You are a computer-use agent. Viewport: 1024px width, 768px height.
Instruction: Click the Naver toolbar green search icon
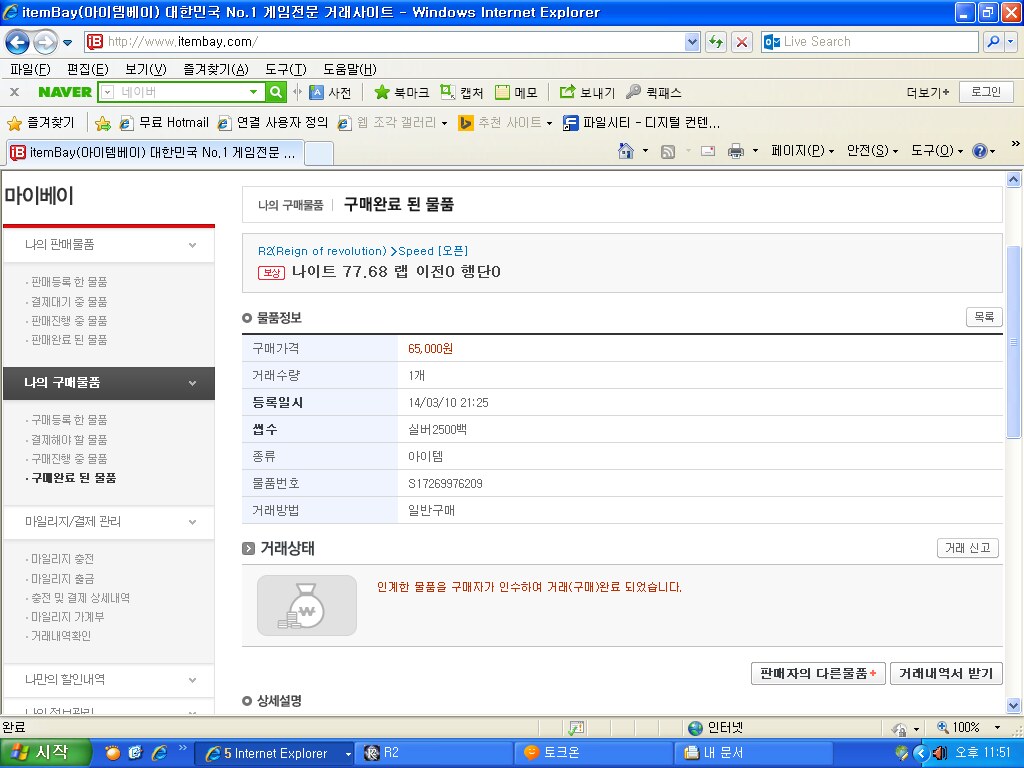(277, 92)
